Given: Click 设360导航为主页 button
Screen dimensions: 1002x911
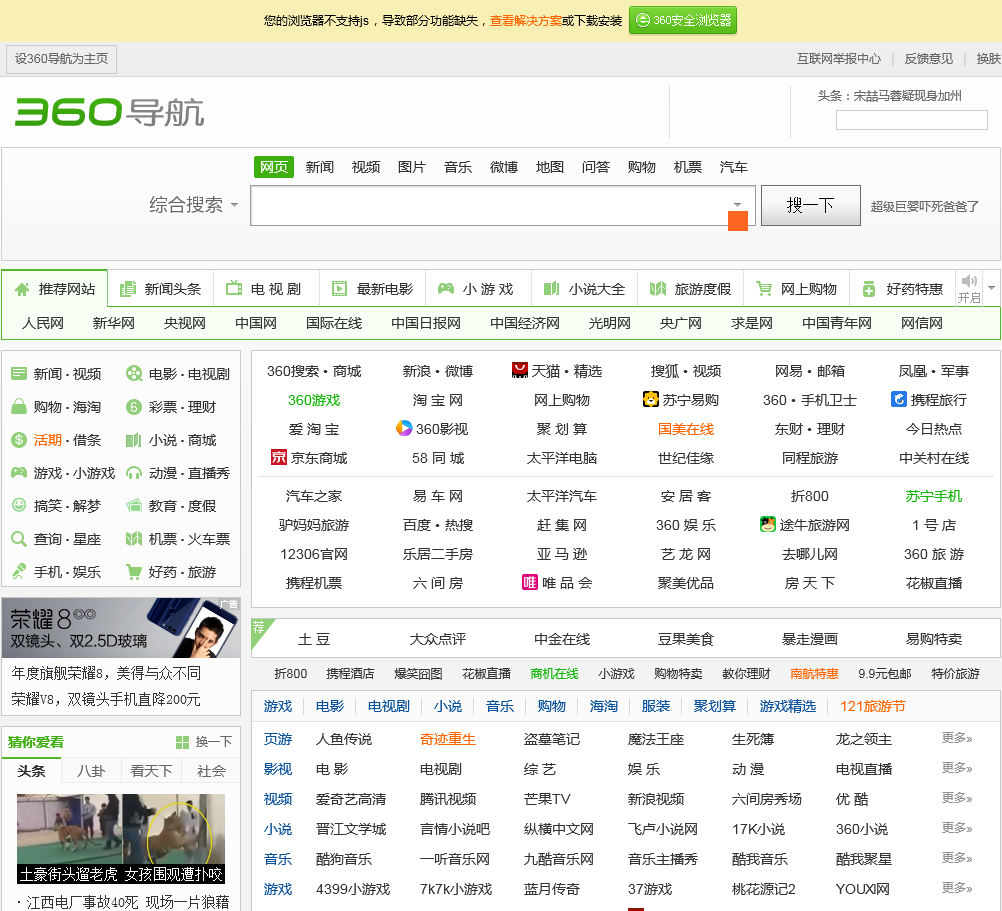Looking at the screenshot, I should click(x=61, y=59).
